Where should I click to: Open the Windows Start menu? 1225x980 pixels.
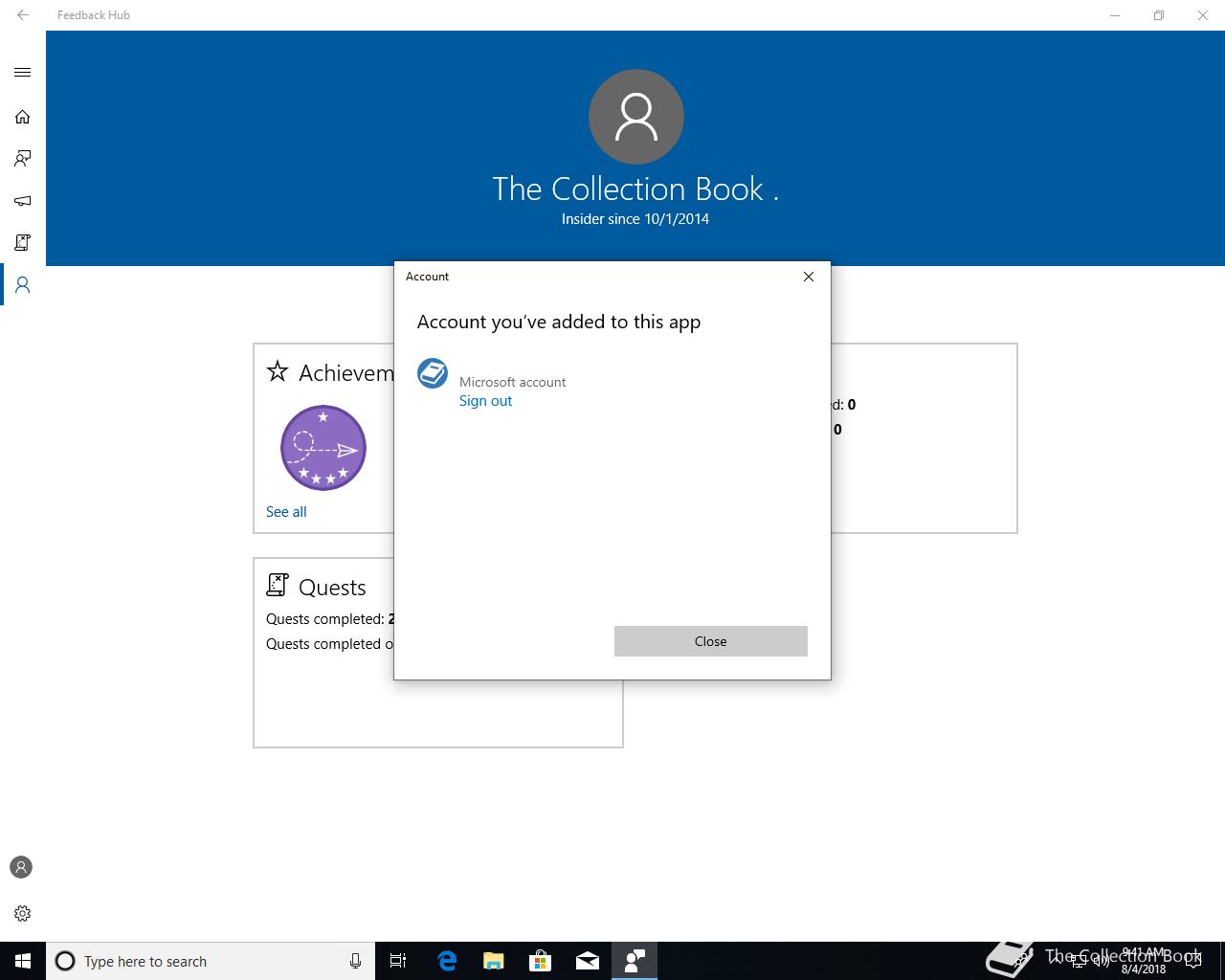(x=23, y=961)
